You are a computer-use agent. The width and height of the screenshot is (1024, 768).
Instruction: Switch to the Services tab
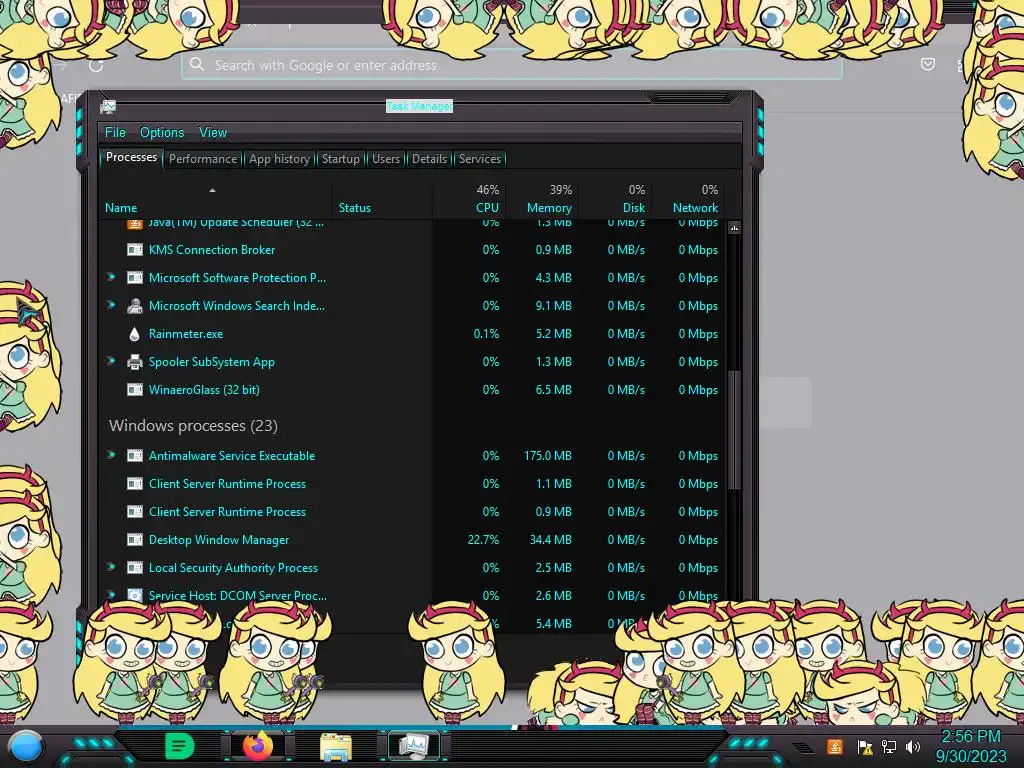(480, 159)
